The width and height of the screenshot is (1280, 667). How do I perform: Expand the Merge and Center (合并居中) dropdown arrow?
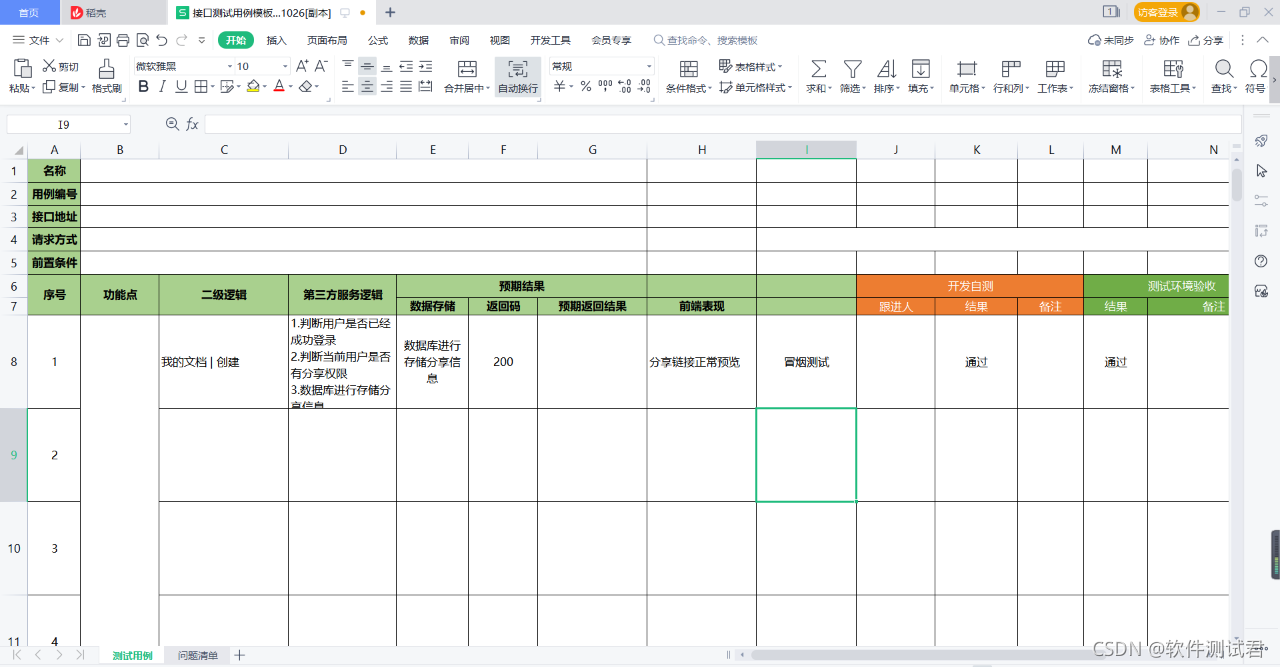pyautogui.click(x=488, y=88)
